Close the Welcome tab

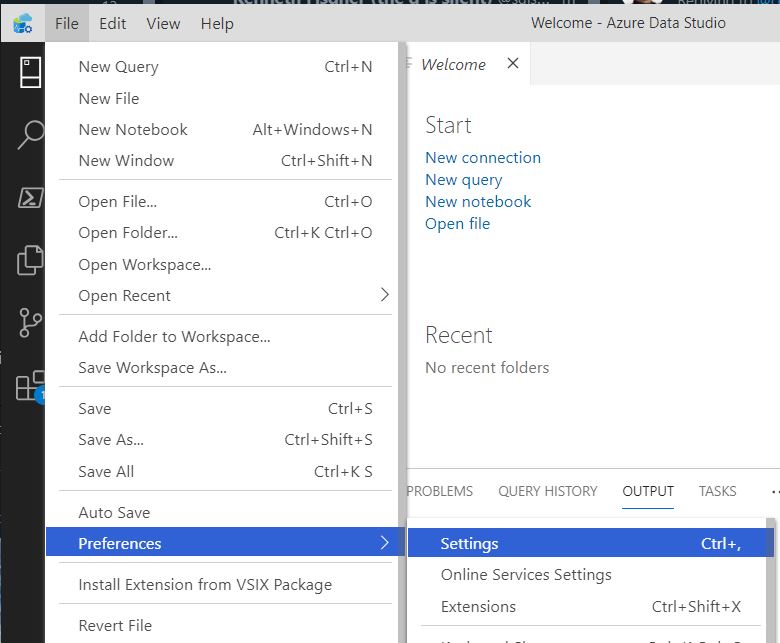[513, 64]
